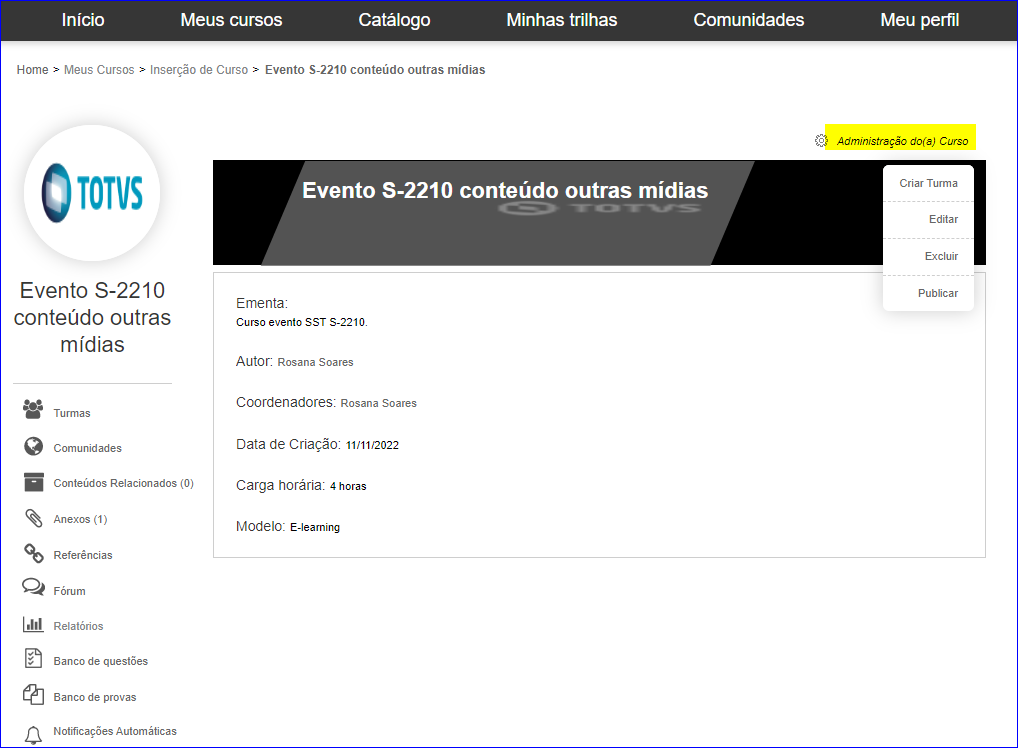The width and height of the screenshot is (1018, 748).
Task: Click the Ementa text Curso evento SST S-2210
Action: click(x=302, y=322)
